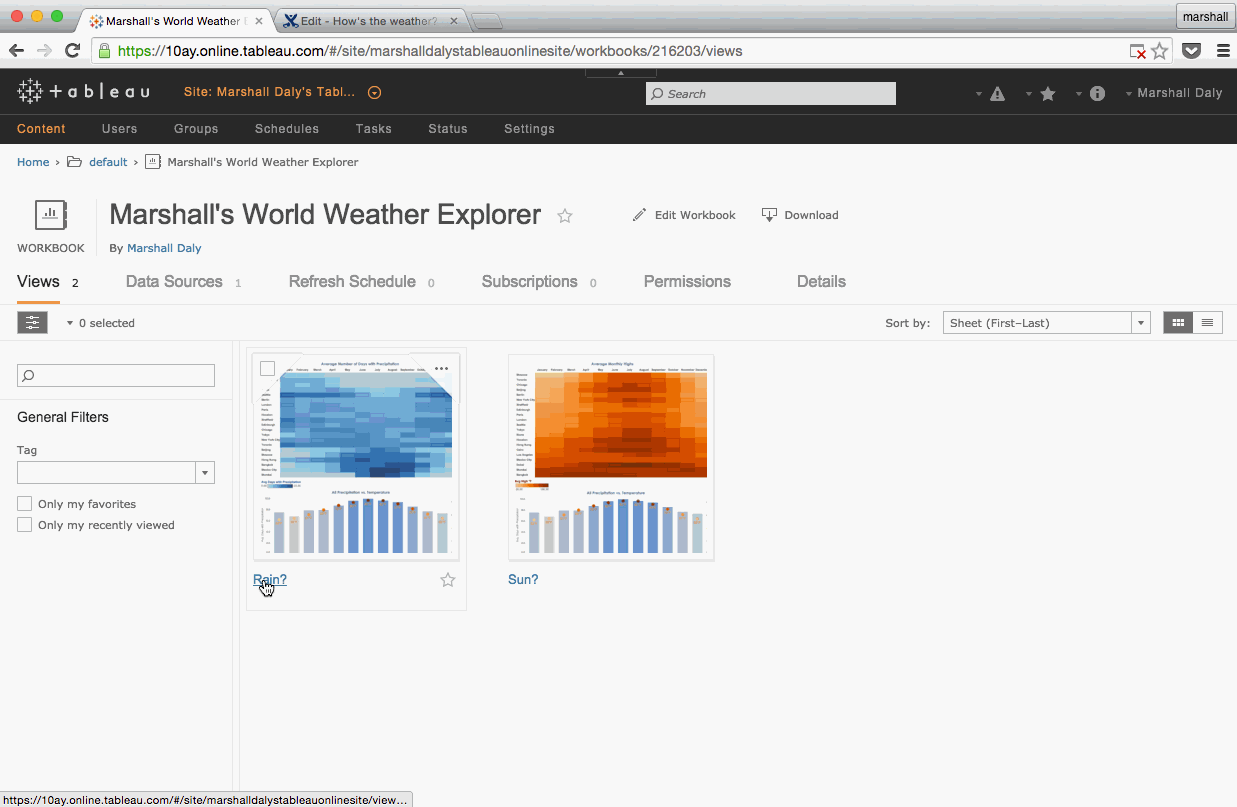The image size is (1237, 807).
Task: Click the browser address bar URL
Action: [x=430, y=51]
